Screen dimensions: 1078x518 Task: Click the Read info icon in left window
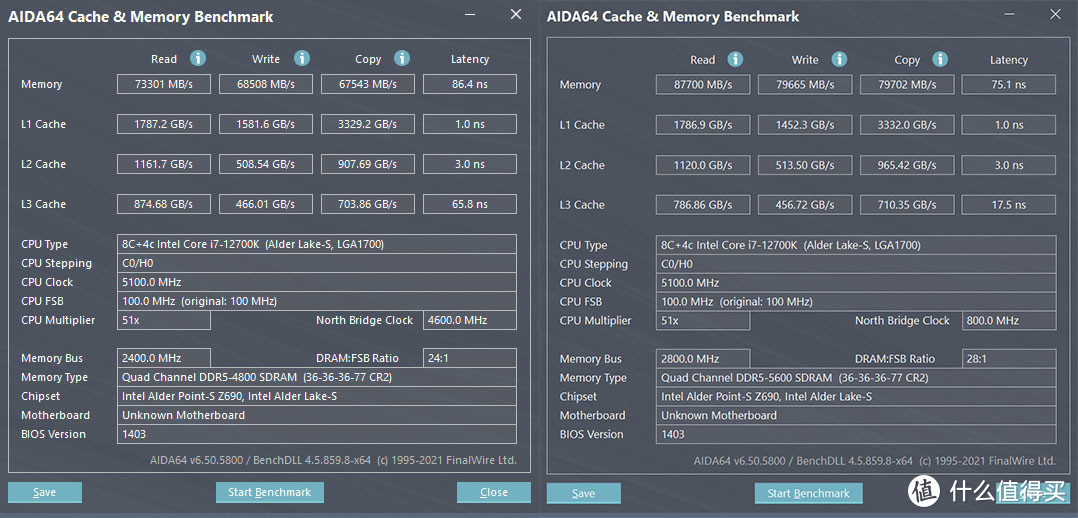pyautogui.click(x=198, y=58)
